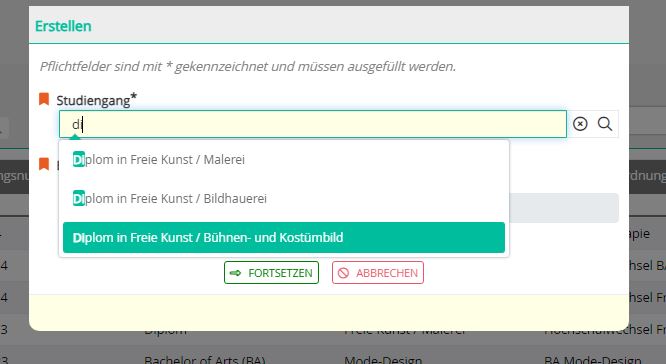
Task: Select the Bachelor of Arts (BA) table cell
Action: pyautogui.click(x=205, y=360)
